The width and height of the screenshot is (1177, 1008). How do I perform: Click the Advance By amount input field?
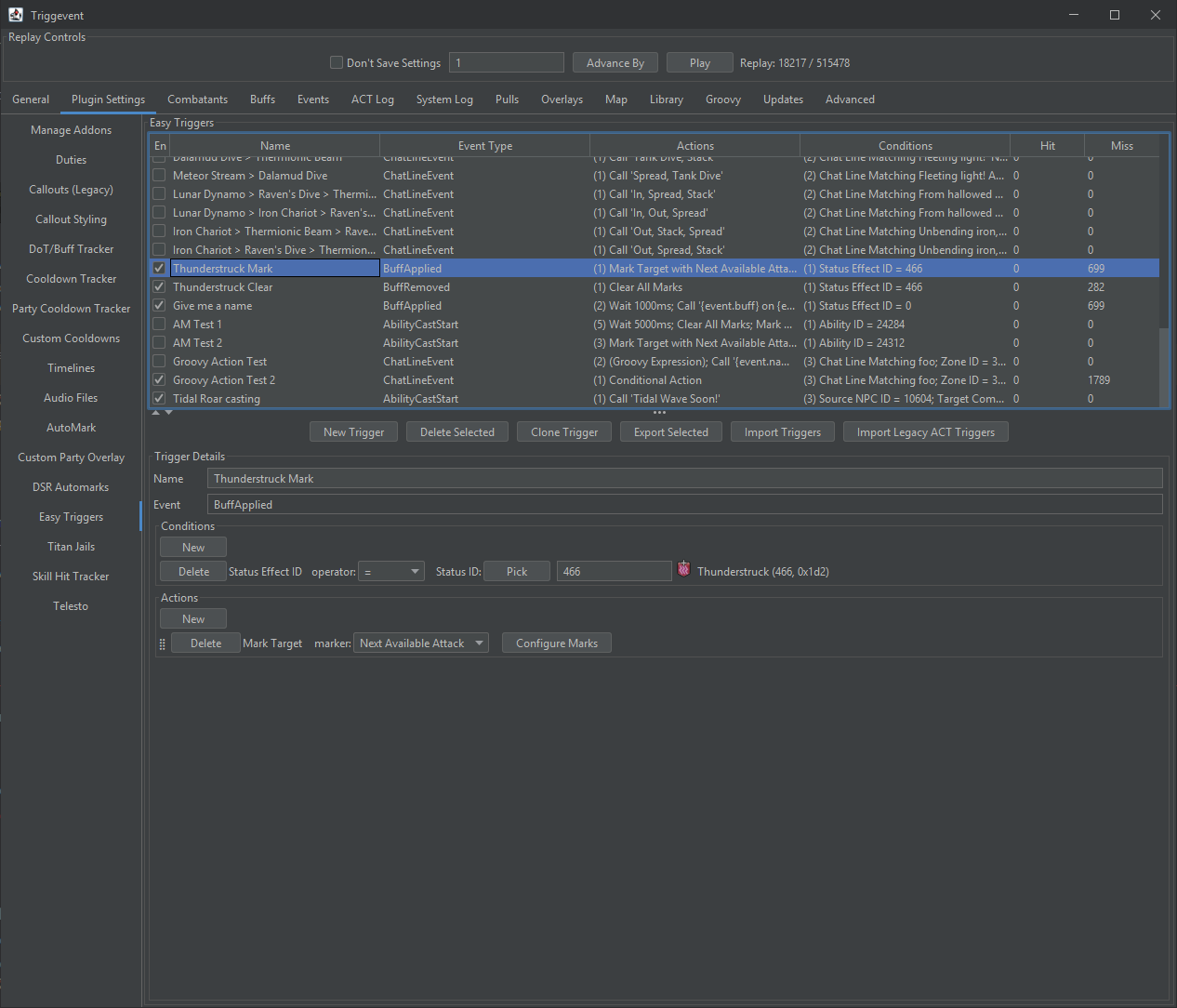tap(507, 62)
